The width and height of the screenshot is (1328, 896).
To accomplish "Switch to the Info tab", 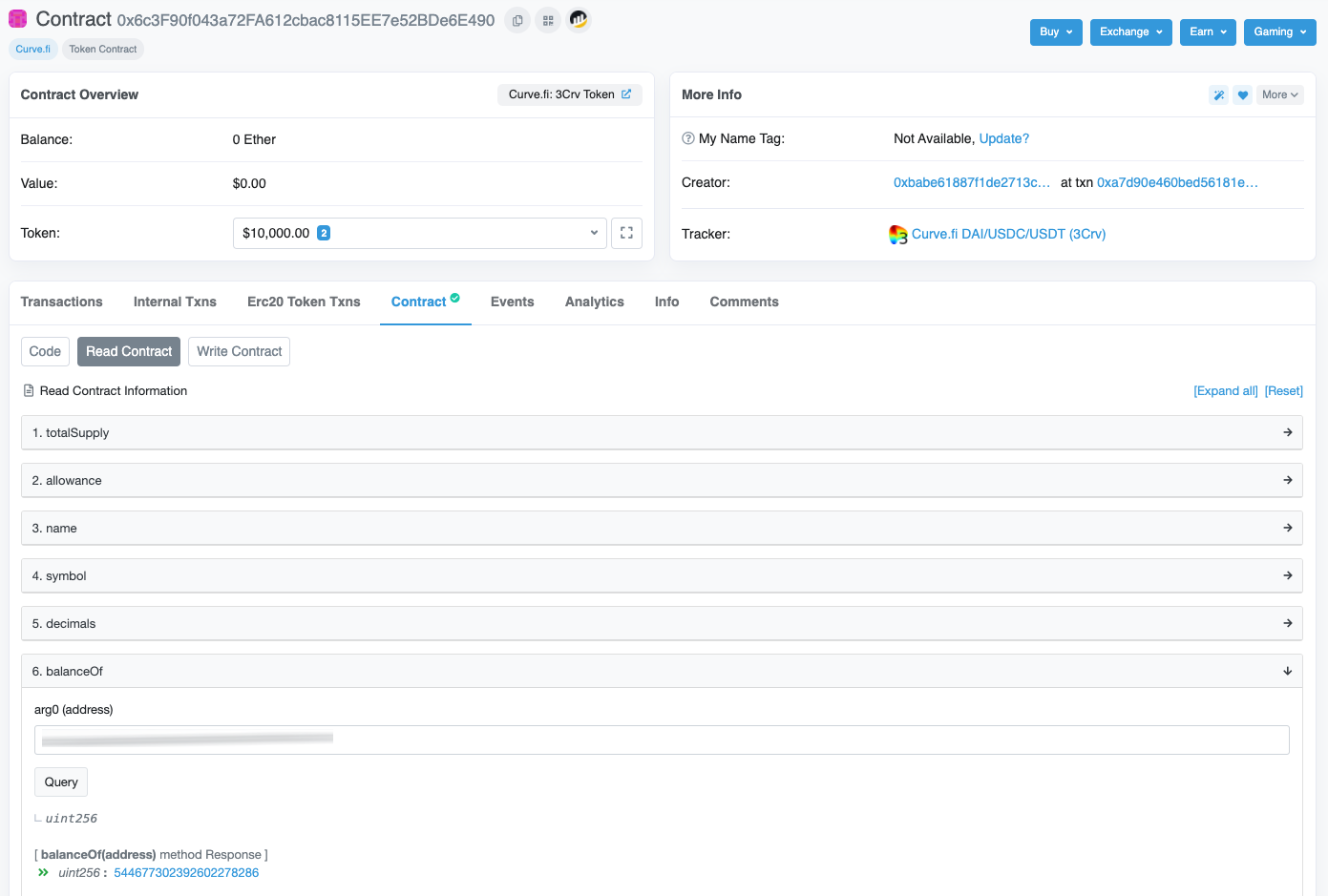I will point(667,302).
